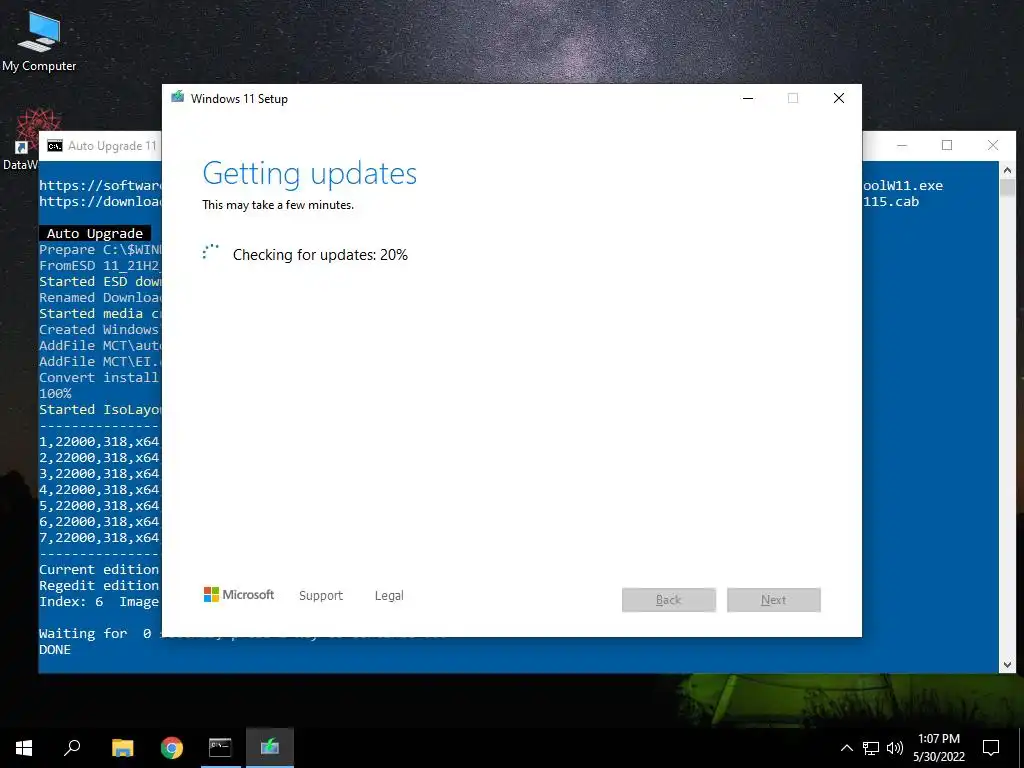Click the 'Waiting for 0' console line
This screenshot has height=768, width=1024.
[x=95, y=633]
